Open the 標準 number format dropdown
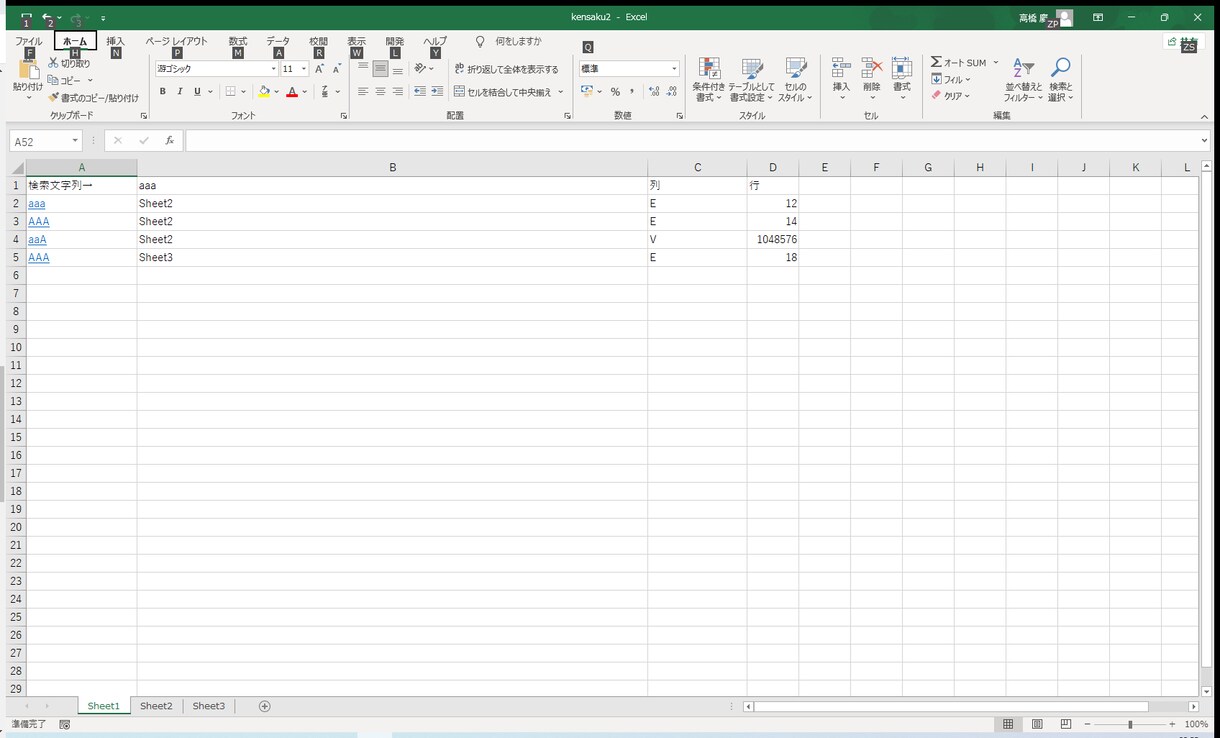The height and width of the screenshot is (738, 1220). pyautogui.click(x=674, y=69)
